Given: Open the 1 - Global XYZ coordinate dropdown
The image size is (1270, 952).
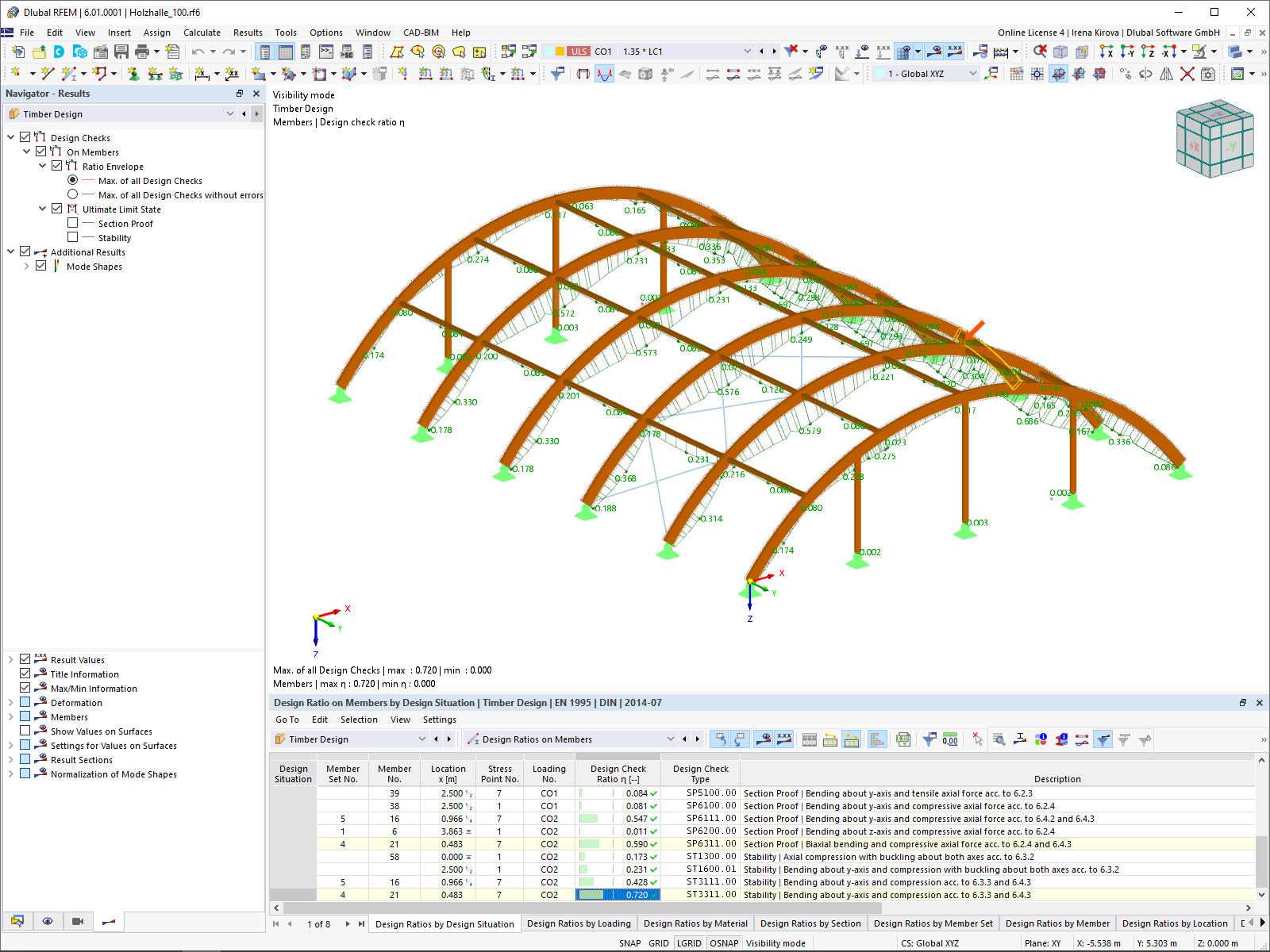Looking at the screenshot, I should 973,74.
